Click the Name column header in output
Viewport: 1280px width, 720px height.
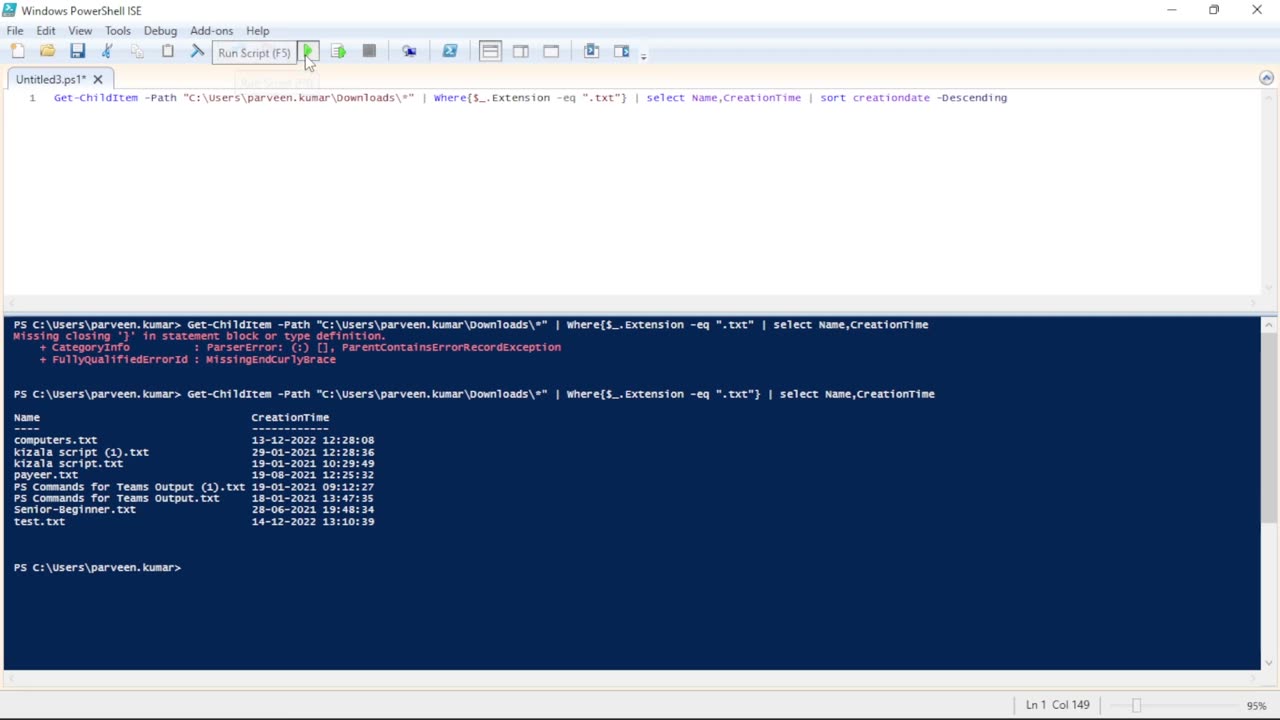[26, 417]
